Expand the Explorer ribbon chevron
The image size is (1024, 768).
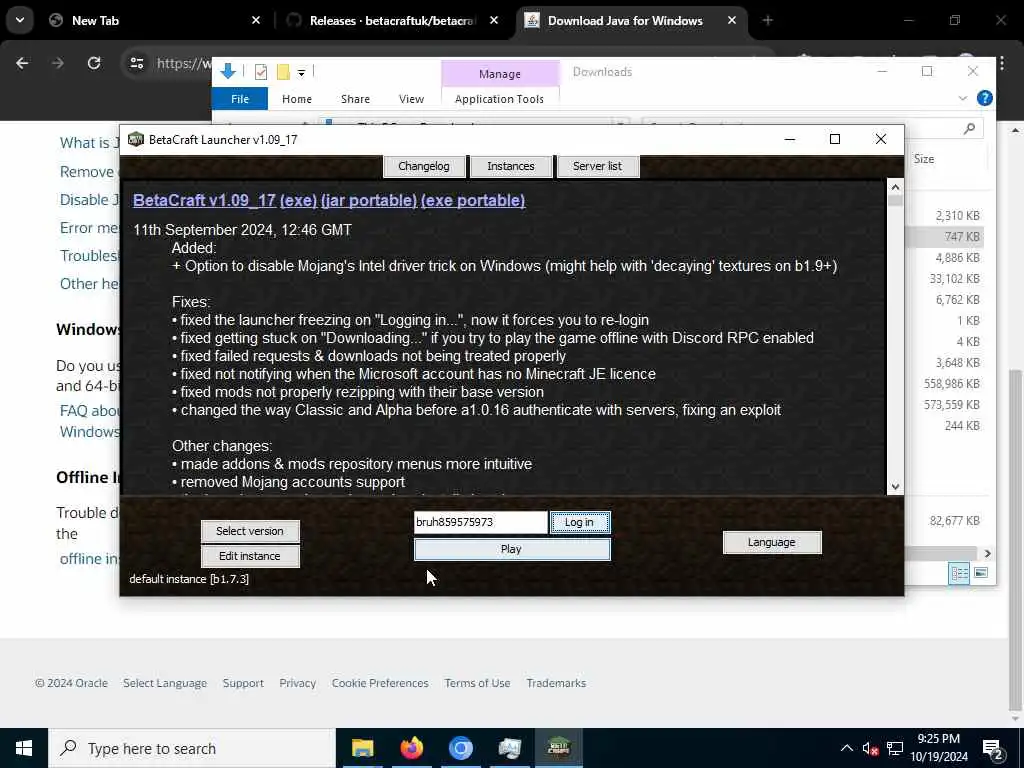coord(963,99)
